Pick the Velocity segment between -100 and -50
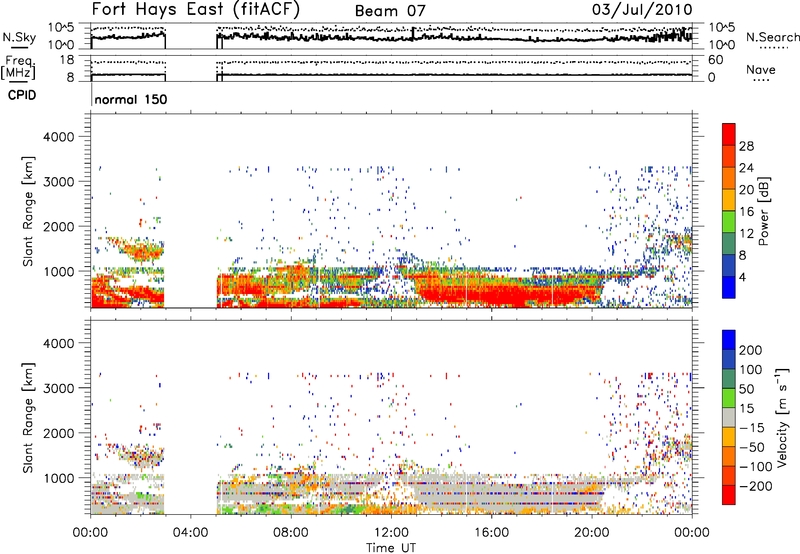This screenshot has width=800, height=554. [x=729, y=456]
